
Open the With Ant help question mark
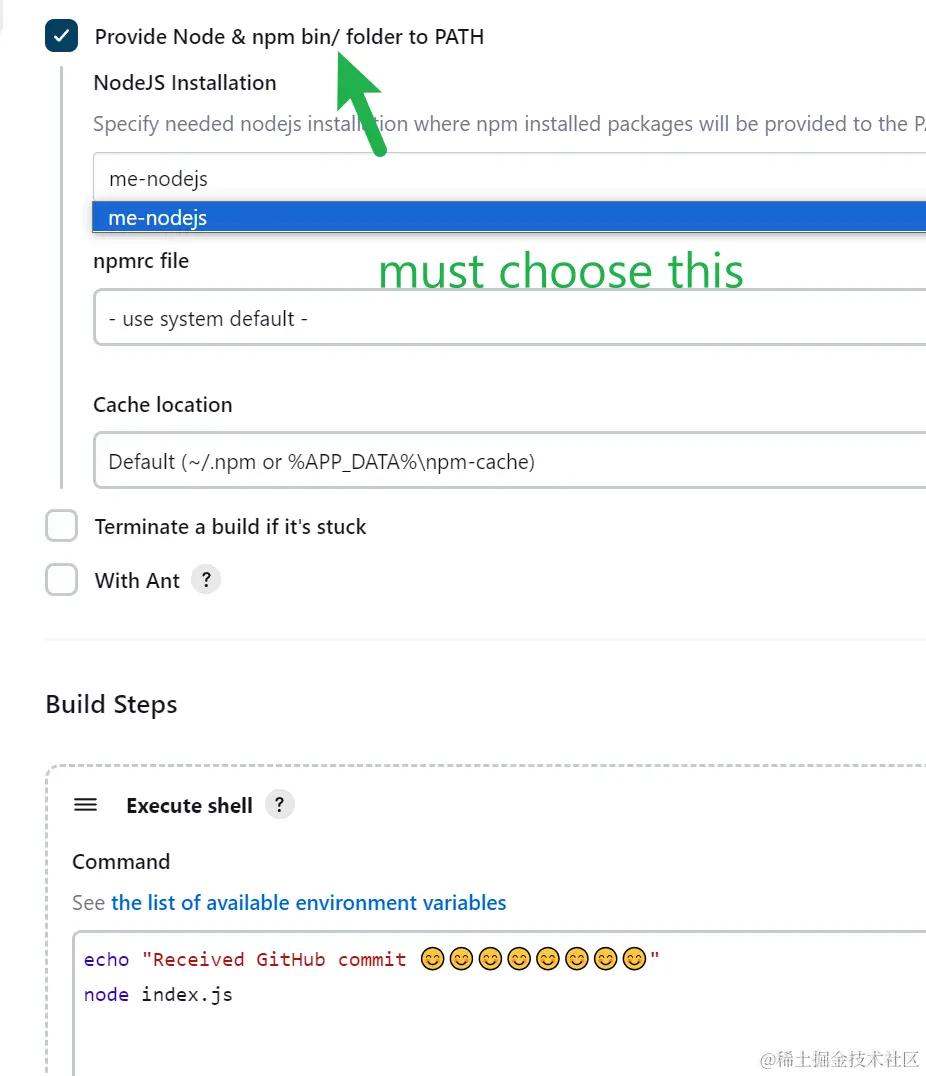[205, 579]
